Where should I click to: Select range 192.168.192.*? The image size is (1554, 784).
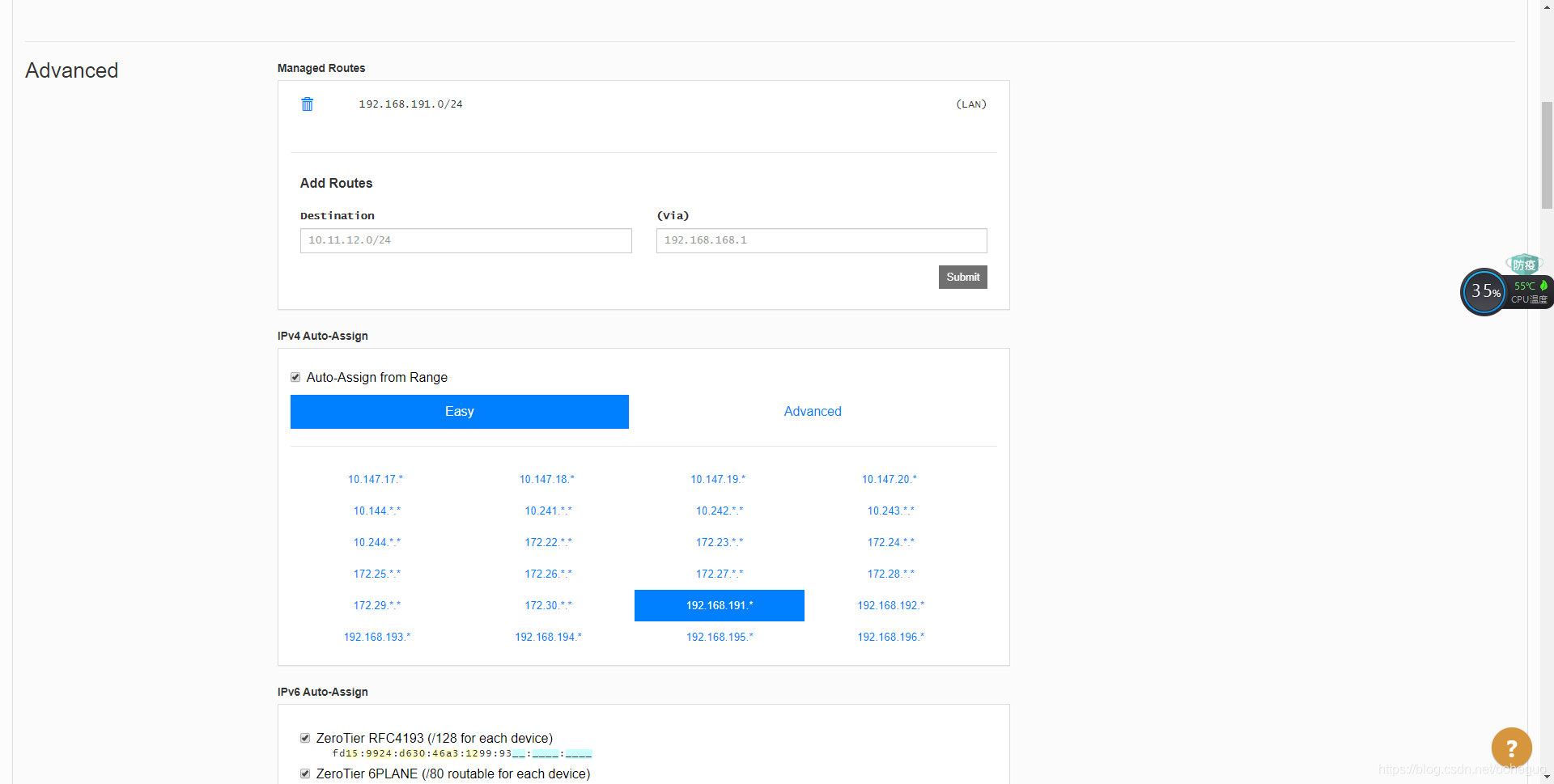click(x=890, y=606)
